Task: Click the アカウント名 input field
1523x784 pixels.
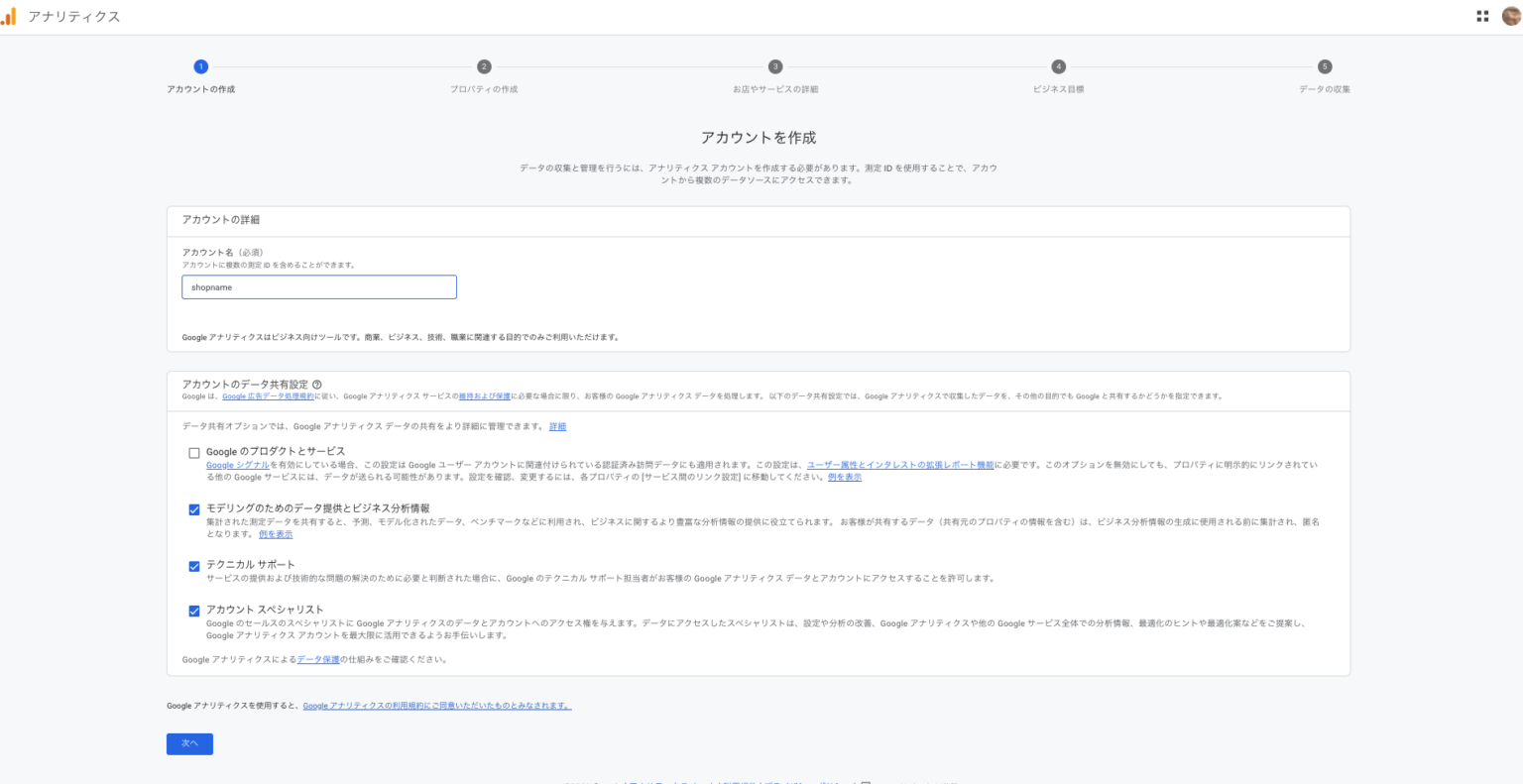Action: tap(318, 287)
